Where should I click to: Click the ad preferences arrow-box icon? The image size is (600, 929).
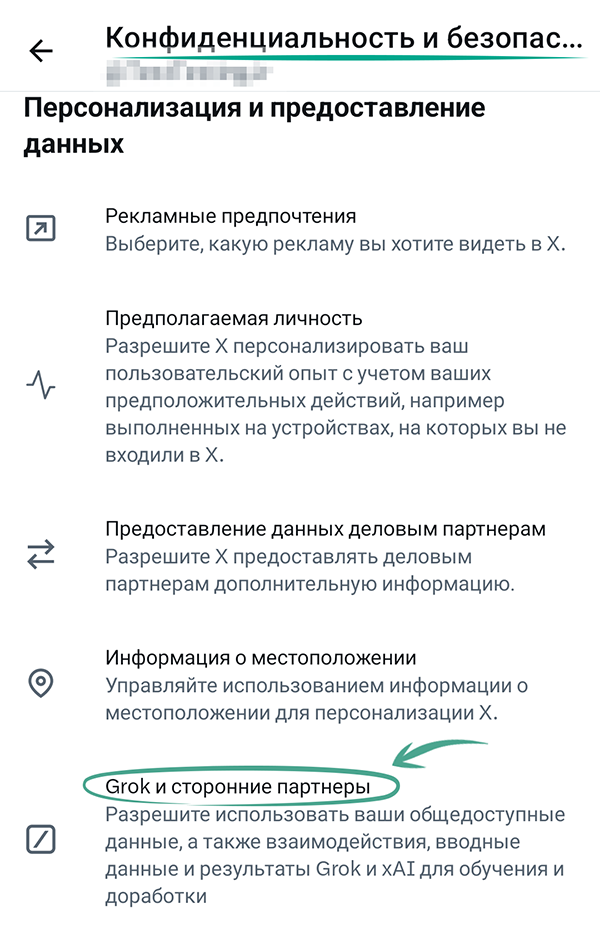coord(41,229)
